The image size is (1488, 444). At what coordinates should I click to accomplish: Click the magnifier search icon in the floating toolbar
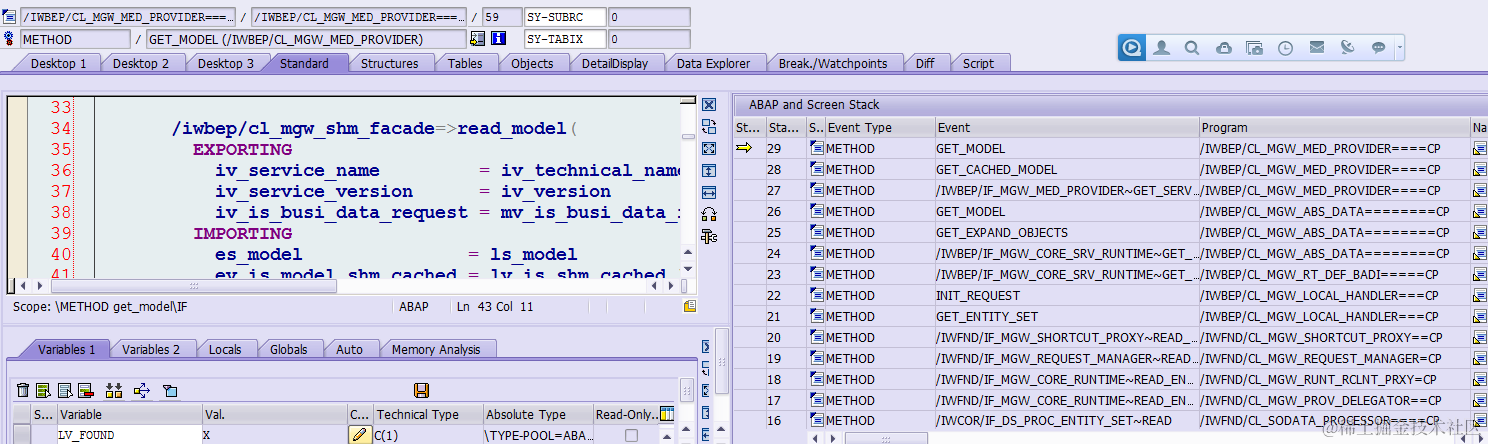(1192, 47)
